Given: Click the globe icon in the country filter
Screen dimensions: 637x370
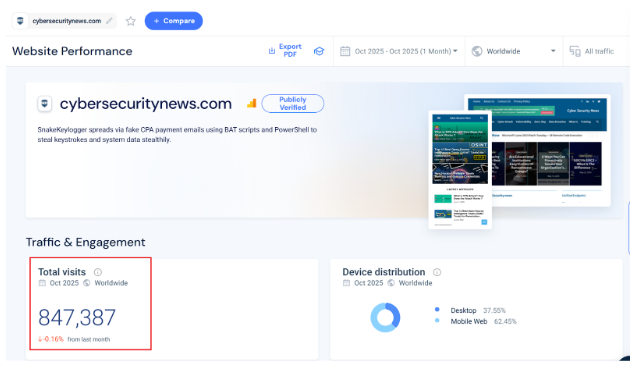Looking at the screenshot, I should coord(477,51).
